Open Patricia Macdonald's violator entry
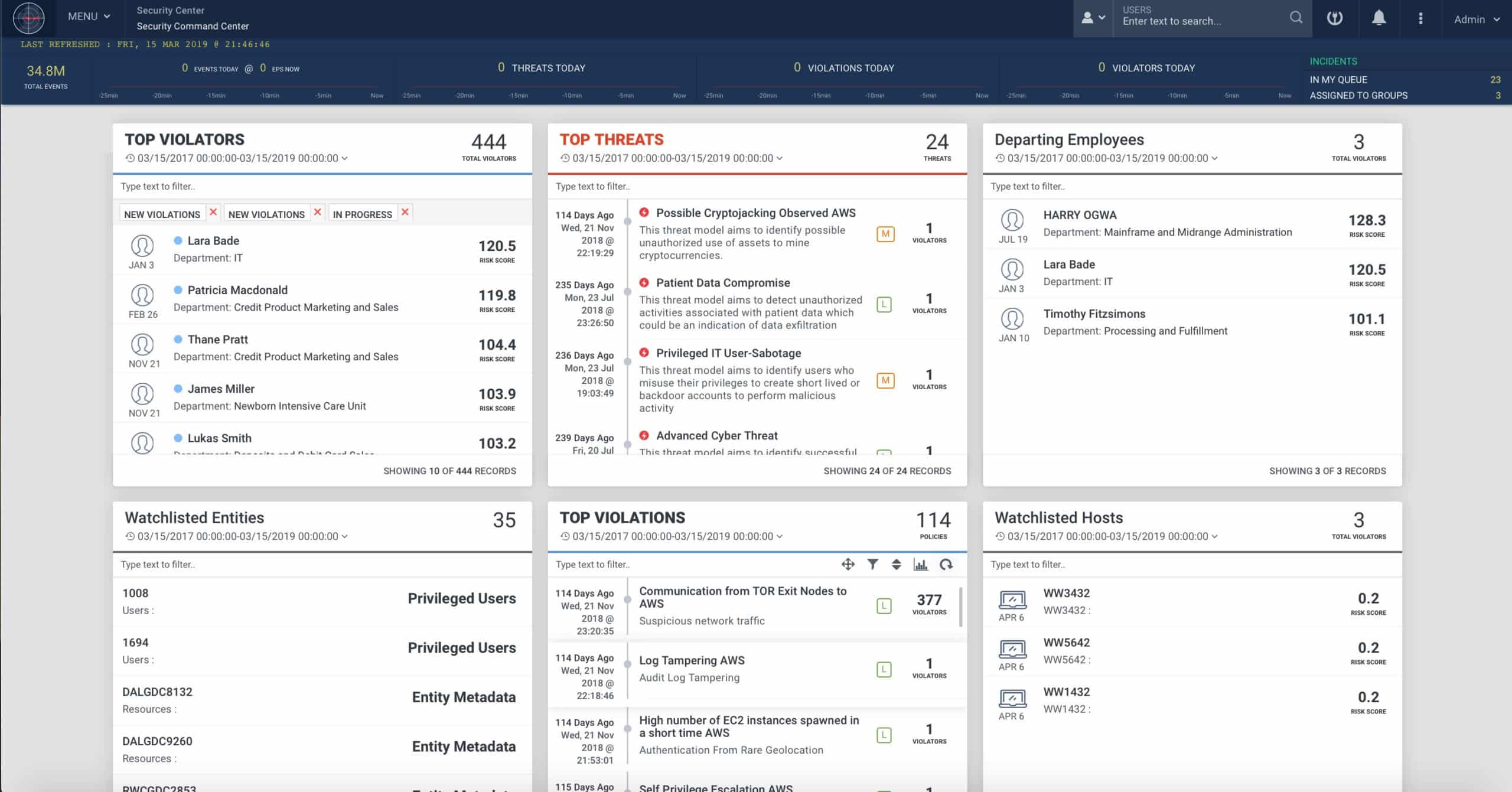The height and width of the screenshot is (792, 1512). [x=322, y=299]
